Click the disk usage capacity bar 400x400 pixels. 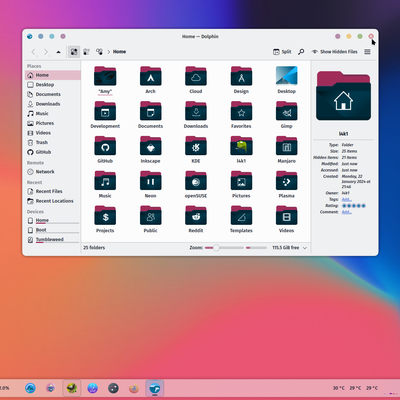click(x=256, y=248)
